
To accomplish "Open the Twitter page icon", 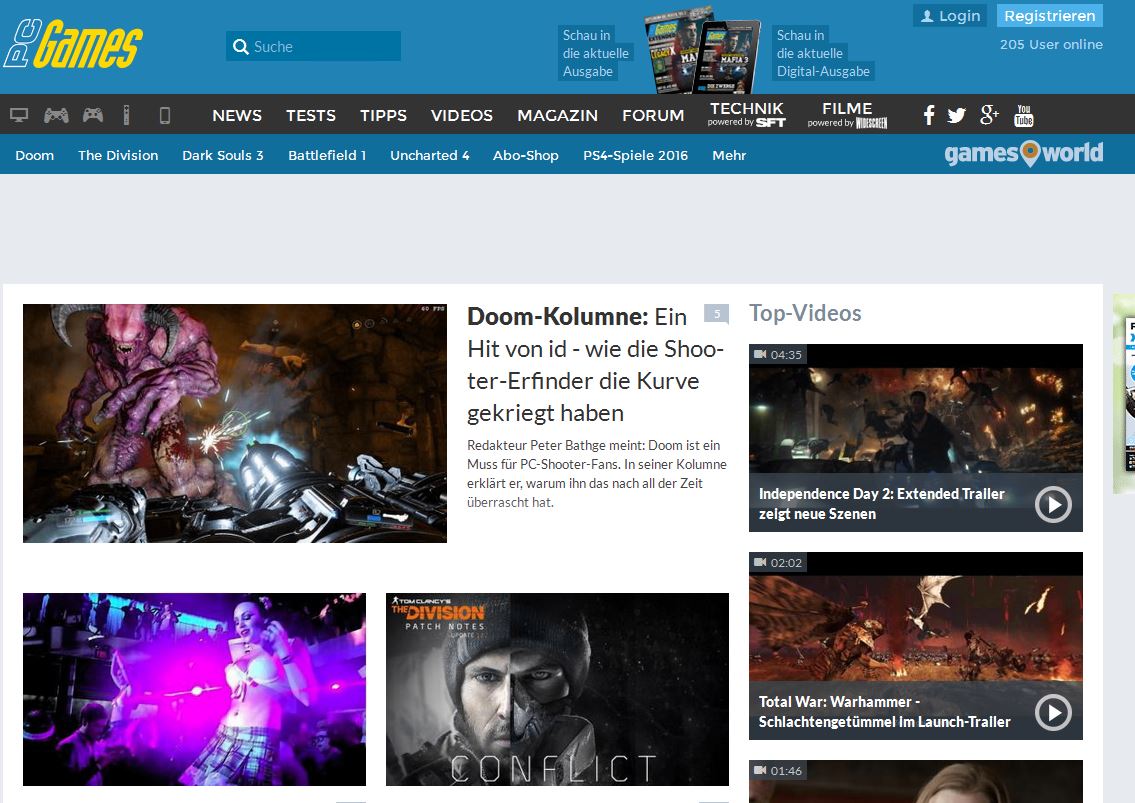I will (x=956, y=115).
